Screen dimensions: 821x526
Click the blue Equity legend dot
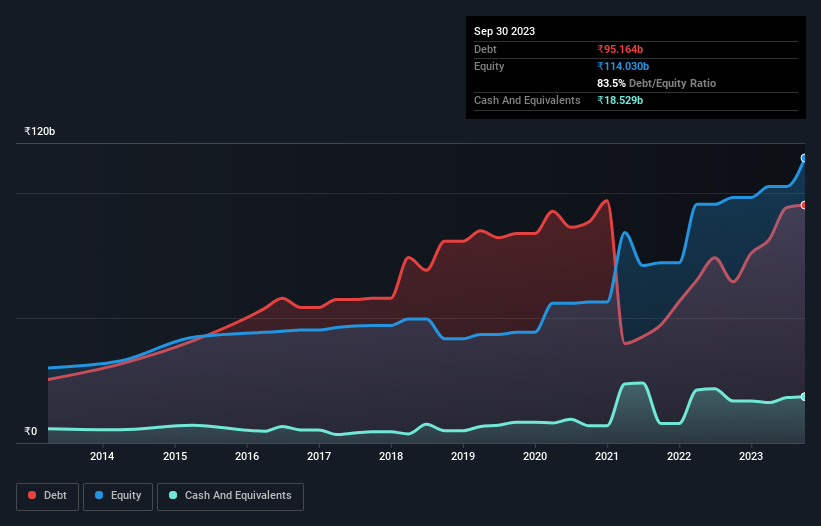(99, 495)
